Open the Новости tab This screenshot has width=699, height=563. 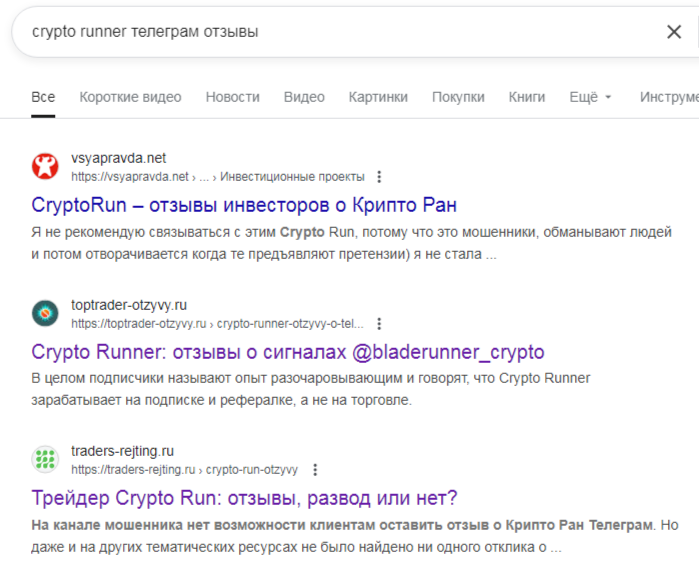tap(232, 97)
